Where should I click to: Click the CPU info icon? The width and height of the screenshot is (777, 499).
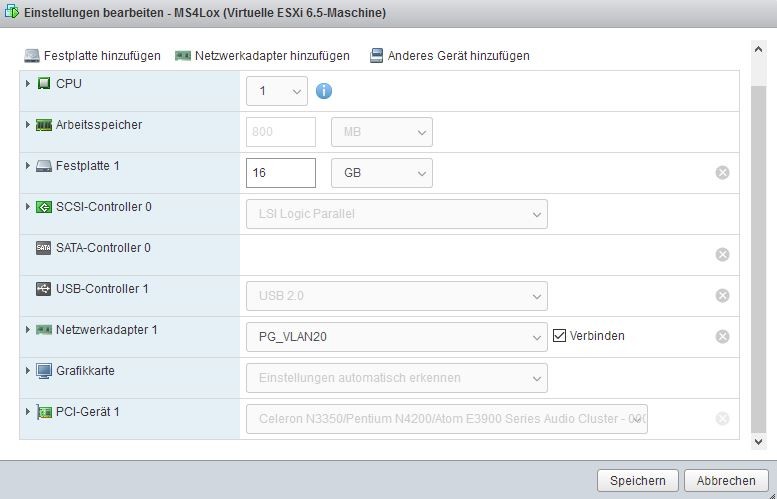[x=324, y=91]
